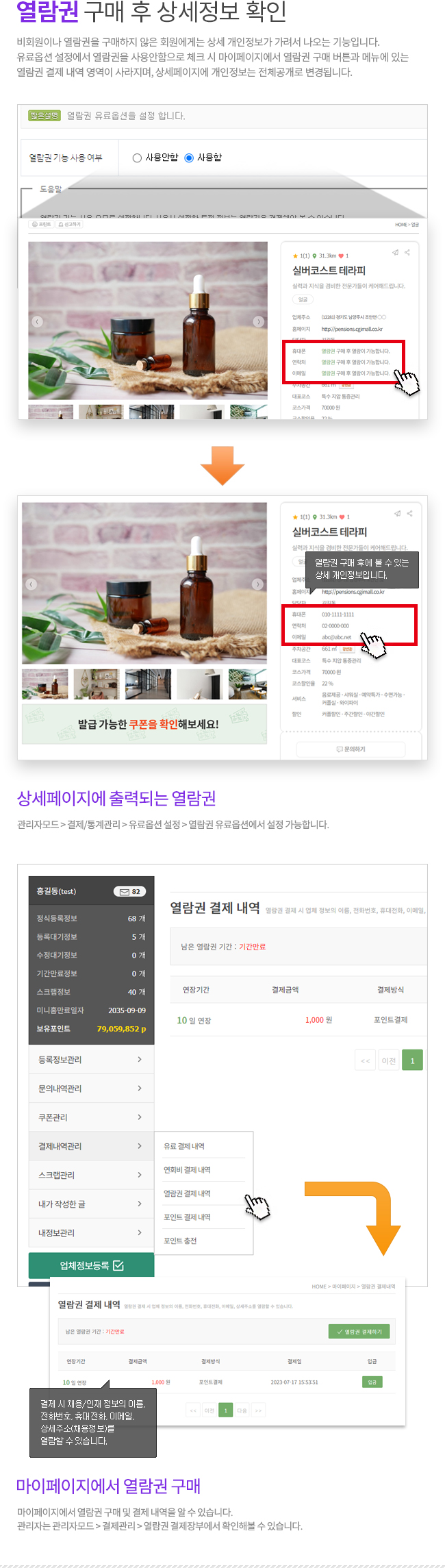Select shelf interior thumbnail in lower gallery
The width and height of the screenshot is (445, 1568).
coord(97,684)
